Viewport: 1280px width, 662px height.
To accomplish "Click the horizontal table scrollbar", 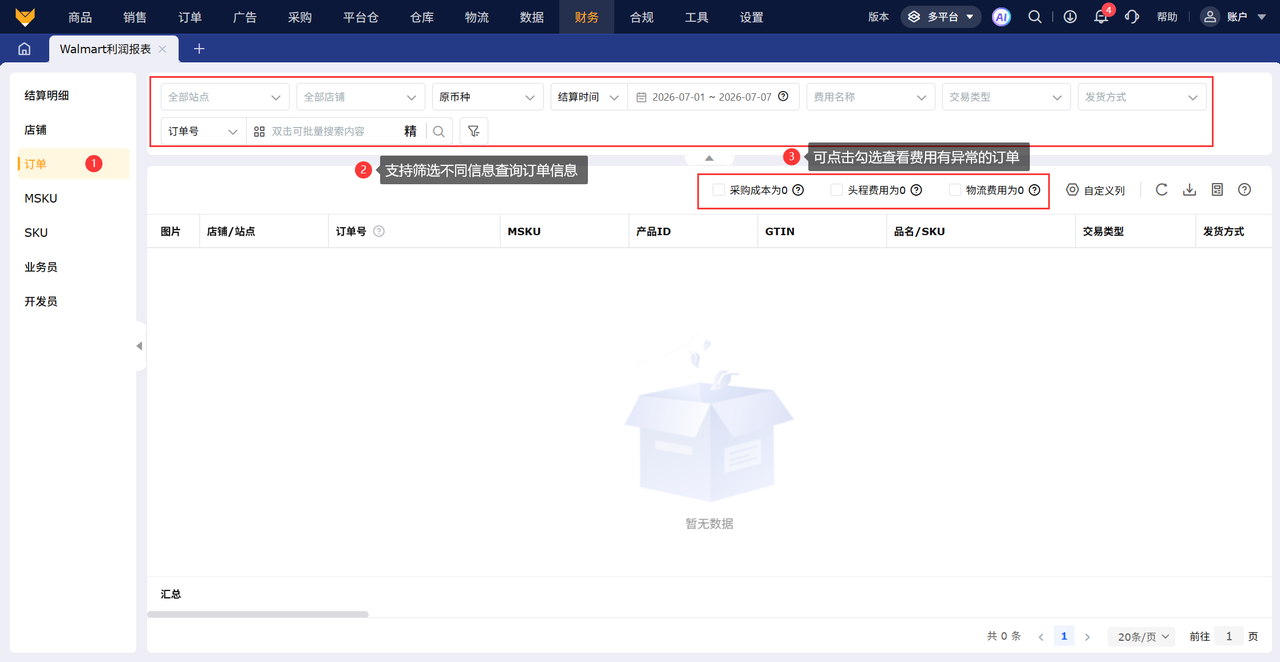I will pyautogui.click(x=258, y=614).
